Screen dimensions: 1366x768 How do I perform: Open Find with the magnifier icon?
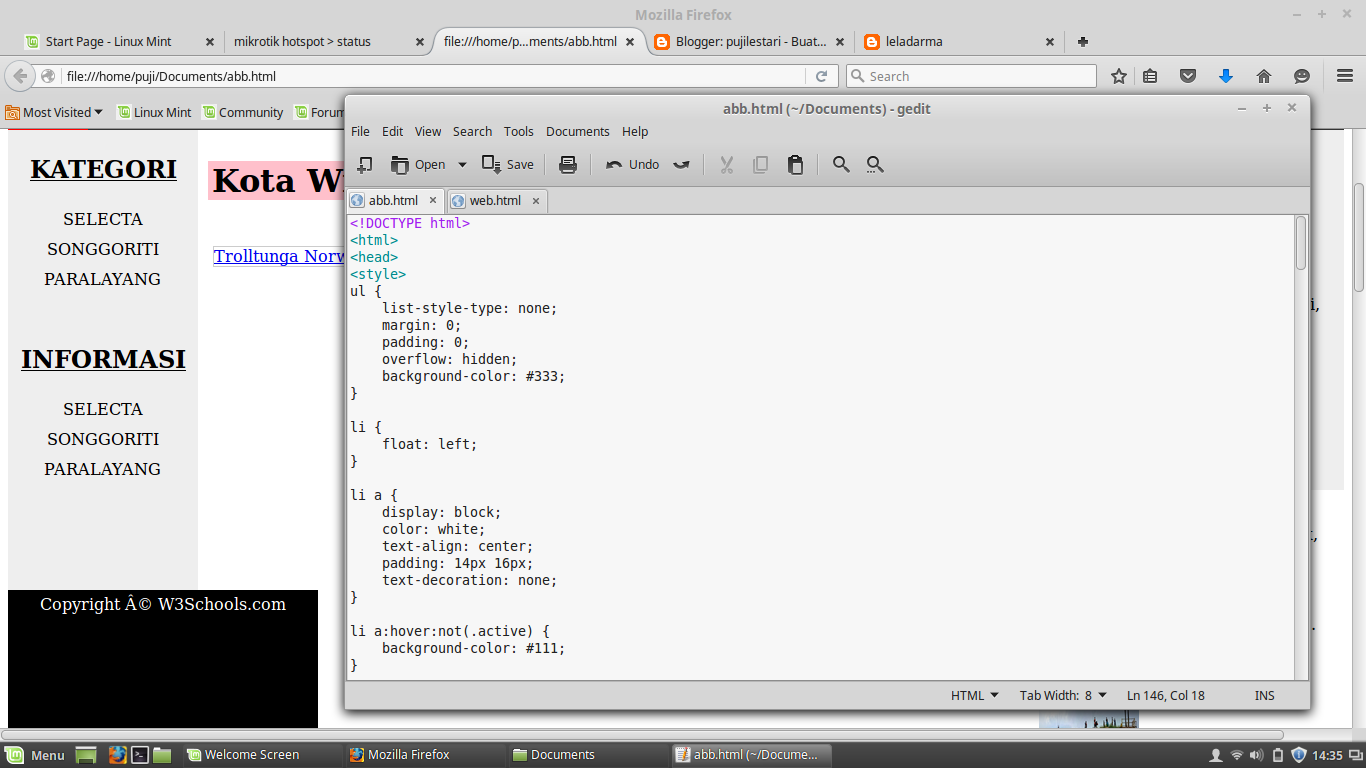pos(841,164)
